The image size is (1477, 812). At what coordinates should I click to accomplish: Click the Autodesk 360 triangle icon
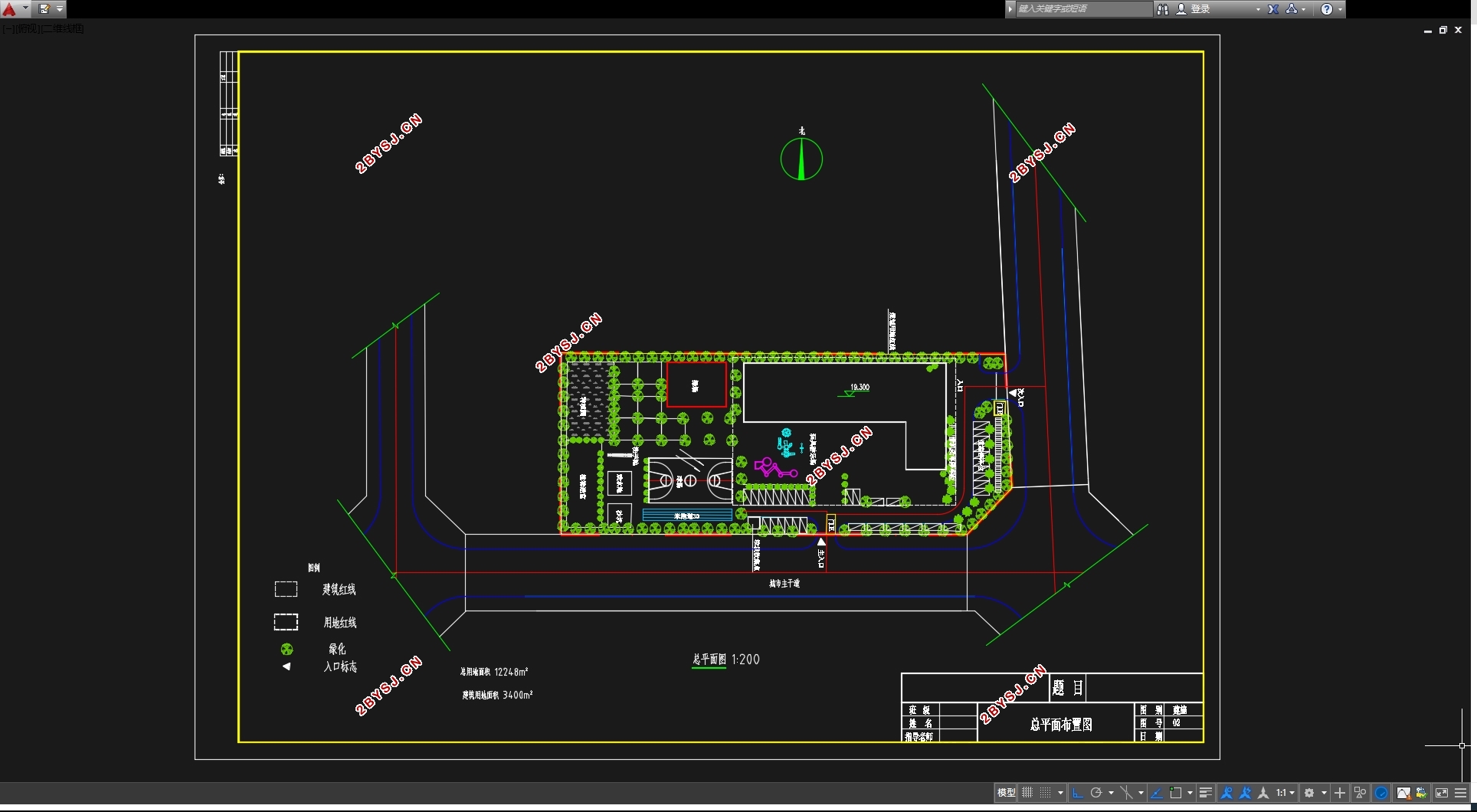(1292, 9)
